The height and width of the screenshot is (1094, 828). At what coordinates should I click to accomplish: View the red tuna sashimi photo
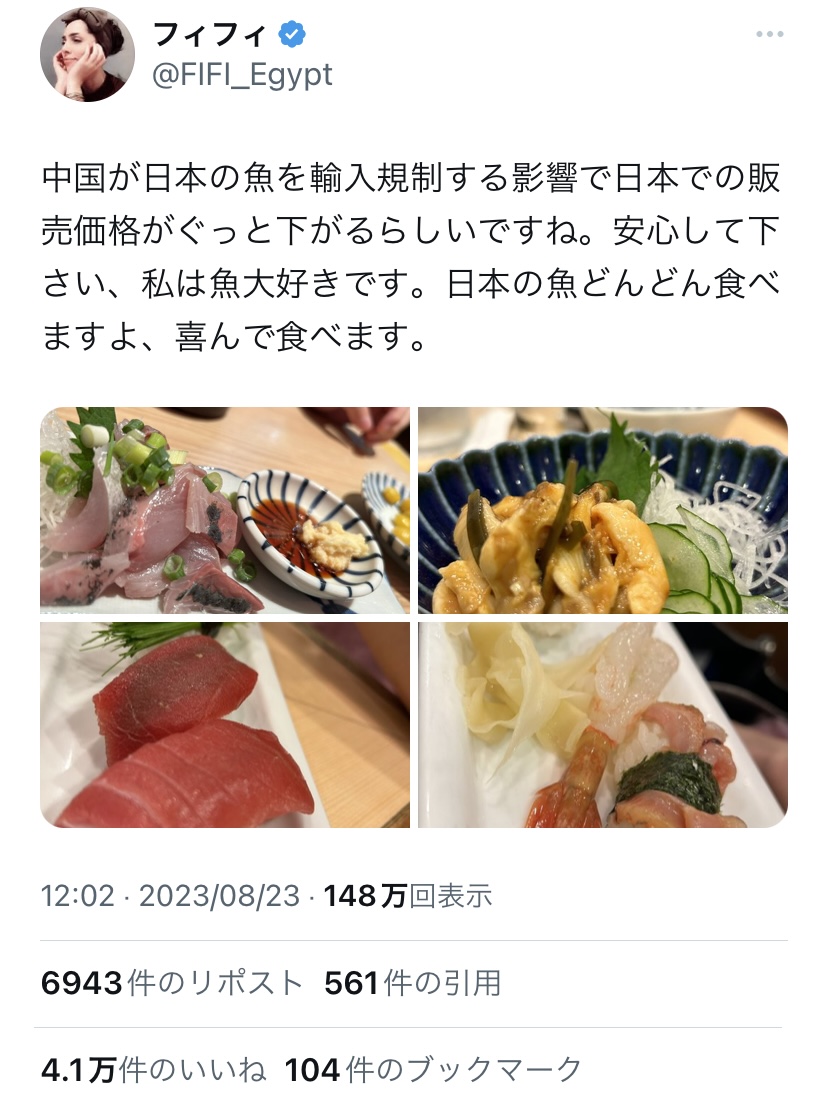point(225,724)
